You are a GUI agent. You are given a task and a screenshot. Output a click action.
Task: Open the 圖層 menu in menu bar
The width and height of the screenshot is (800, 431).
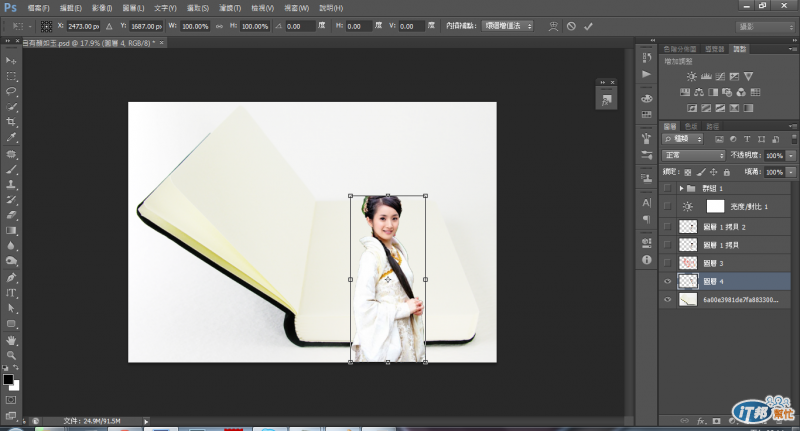(130, 7)
